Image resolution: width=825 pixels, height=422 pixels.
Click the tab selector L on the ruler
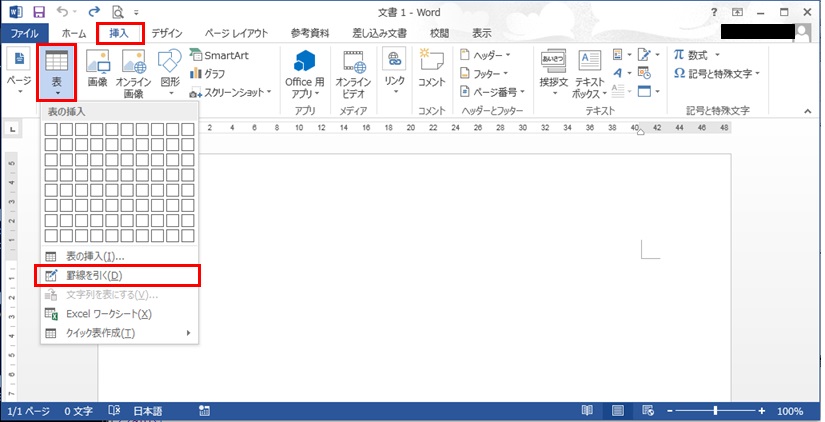point(13,128)
